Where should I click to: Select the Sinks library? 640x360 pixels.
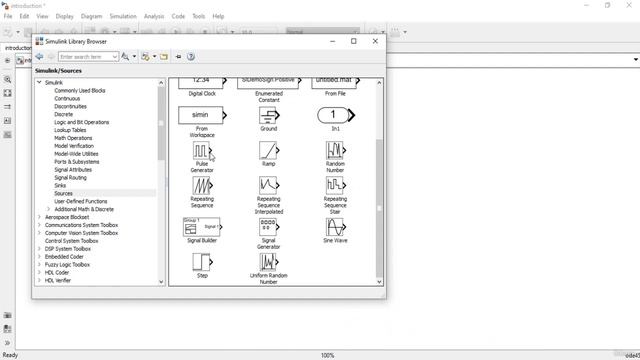pyautogui.click(x=60, y=185)
